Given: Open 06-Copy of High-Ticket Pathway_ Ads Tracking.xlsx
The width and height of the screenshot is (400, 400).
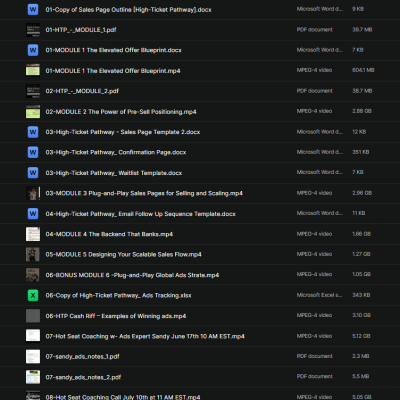Looking at the screenshot, I should (x=118, y=295).
